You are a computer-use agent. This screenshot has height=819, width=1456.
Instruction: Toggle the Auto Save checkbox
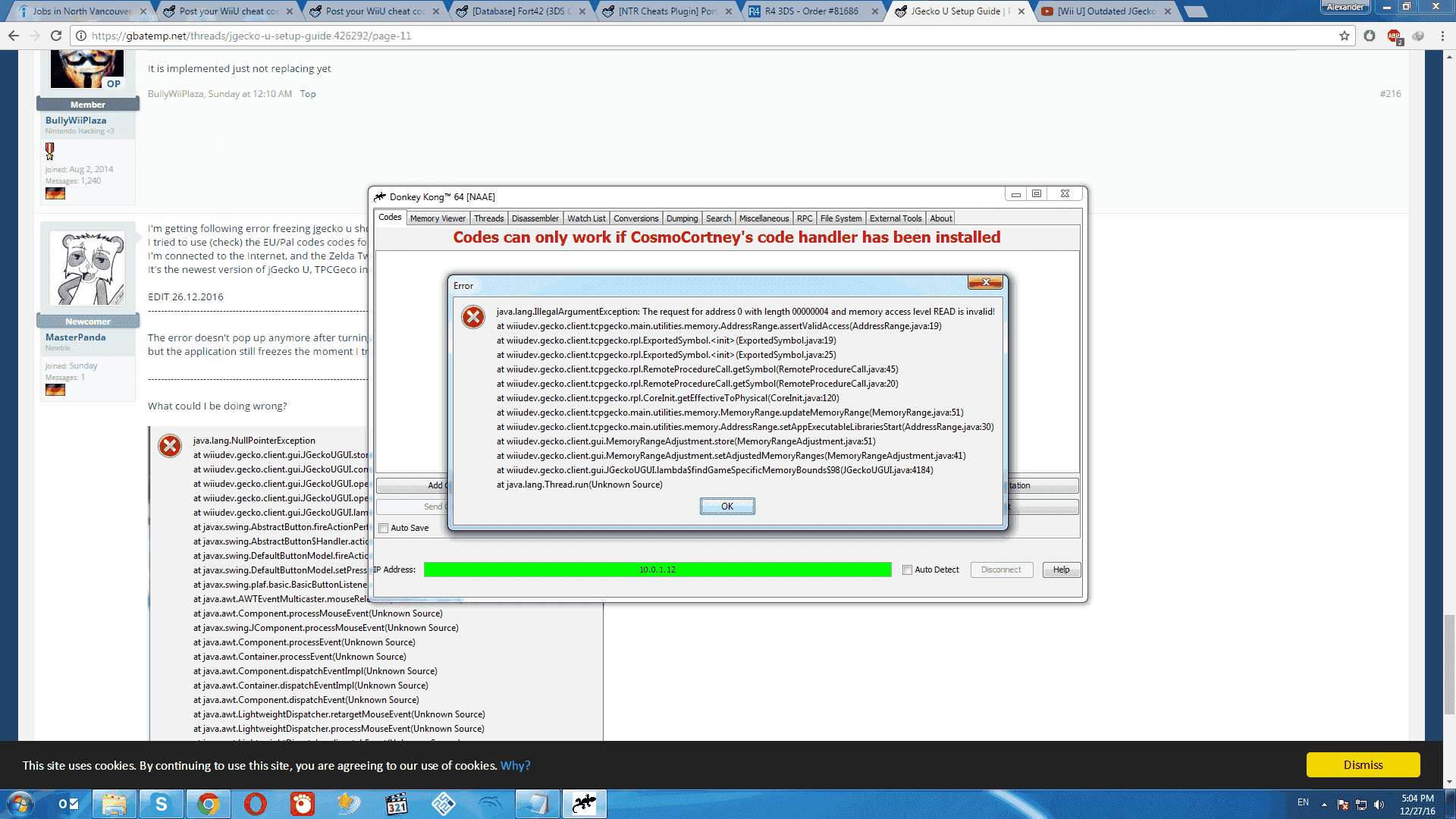pos(384,528)
